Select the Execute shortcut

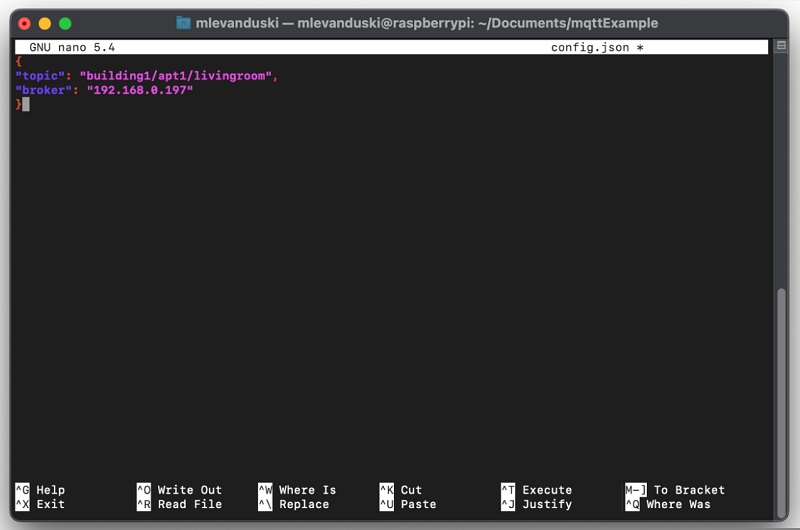pos(547,490)
